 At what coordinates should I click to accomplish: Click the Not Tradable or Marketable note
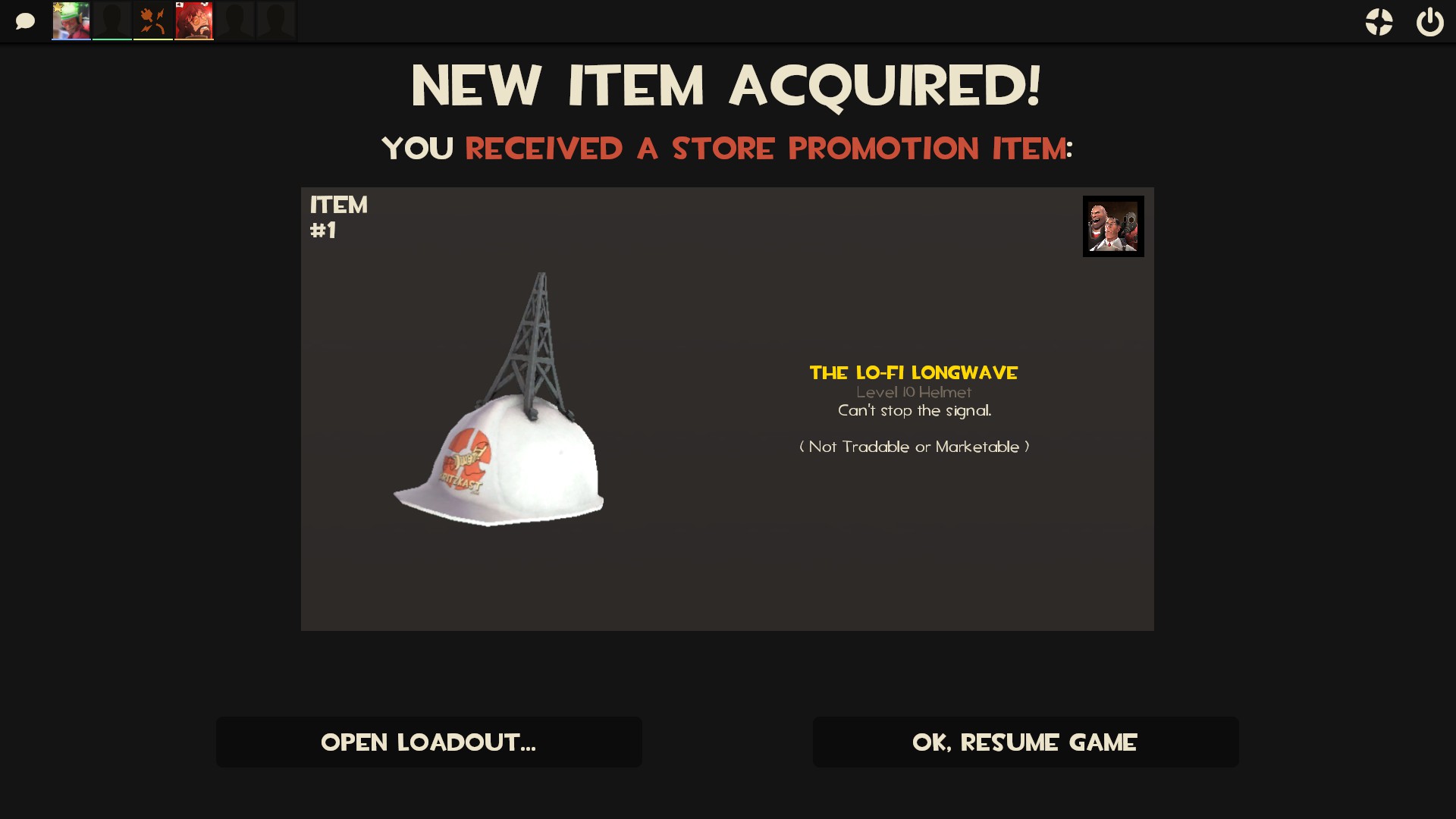pos(915,447)
